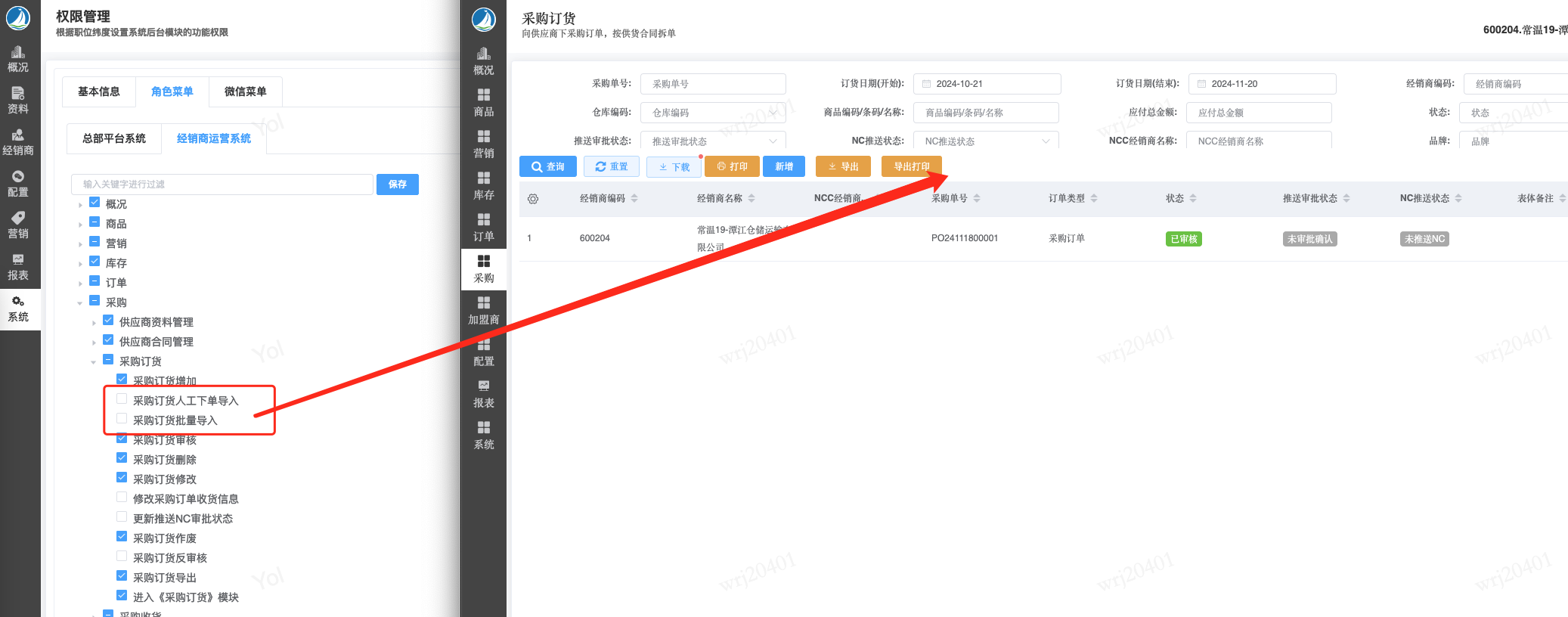Toggle the 商品 permission checkbox
Viewport: 1568px width, 617px height.
tap(95, 222)
